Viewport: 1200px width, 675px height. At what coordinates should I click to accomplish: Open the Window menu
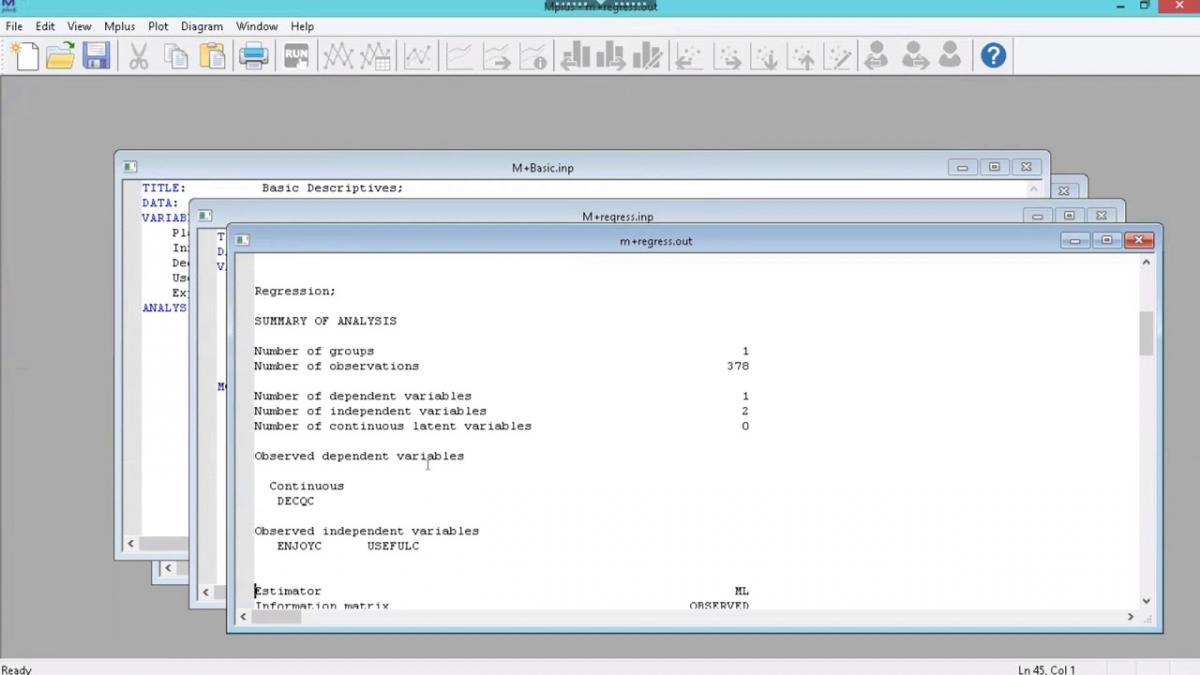pos(257,26)
